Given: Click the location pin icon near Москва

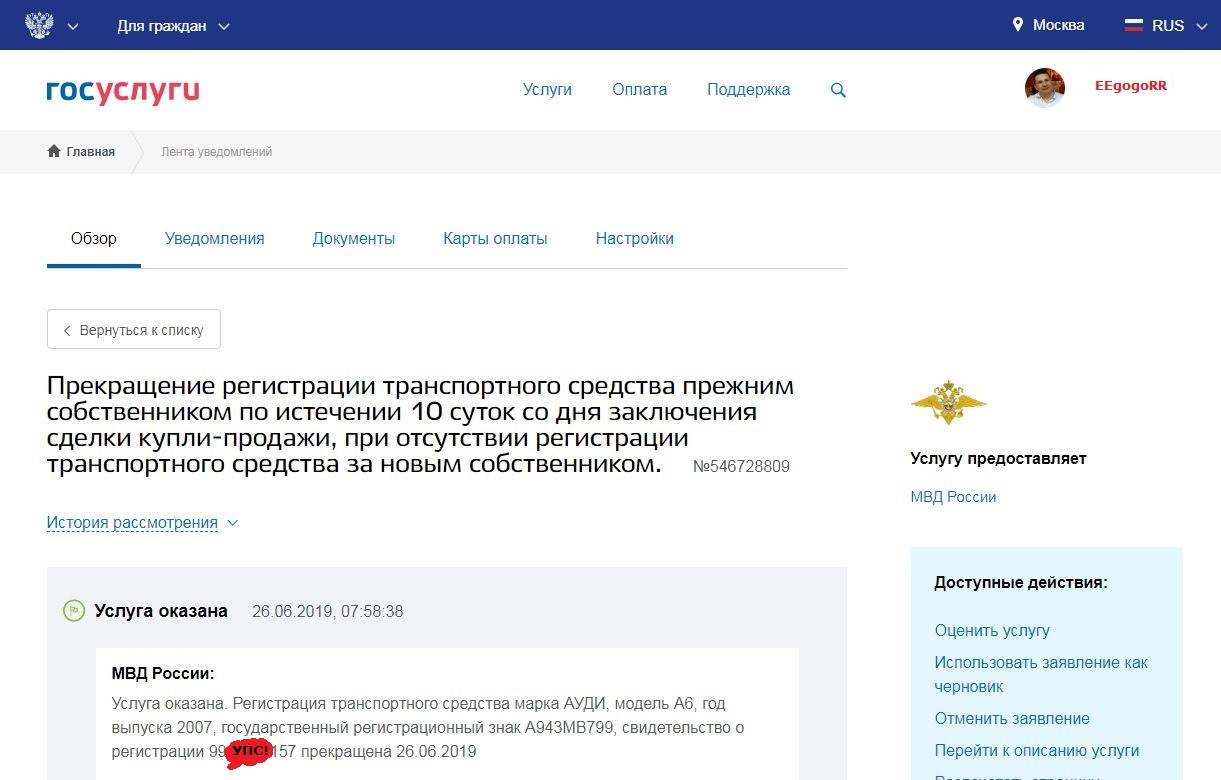Looking at the screenshot, I should coord(1018,25).
